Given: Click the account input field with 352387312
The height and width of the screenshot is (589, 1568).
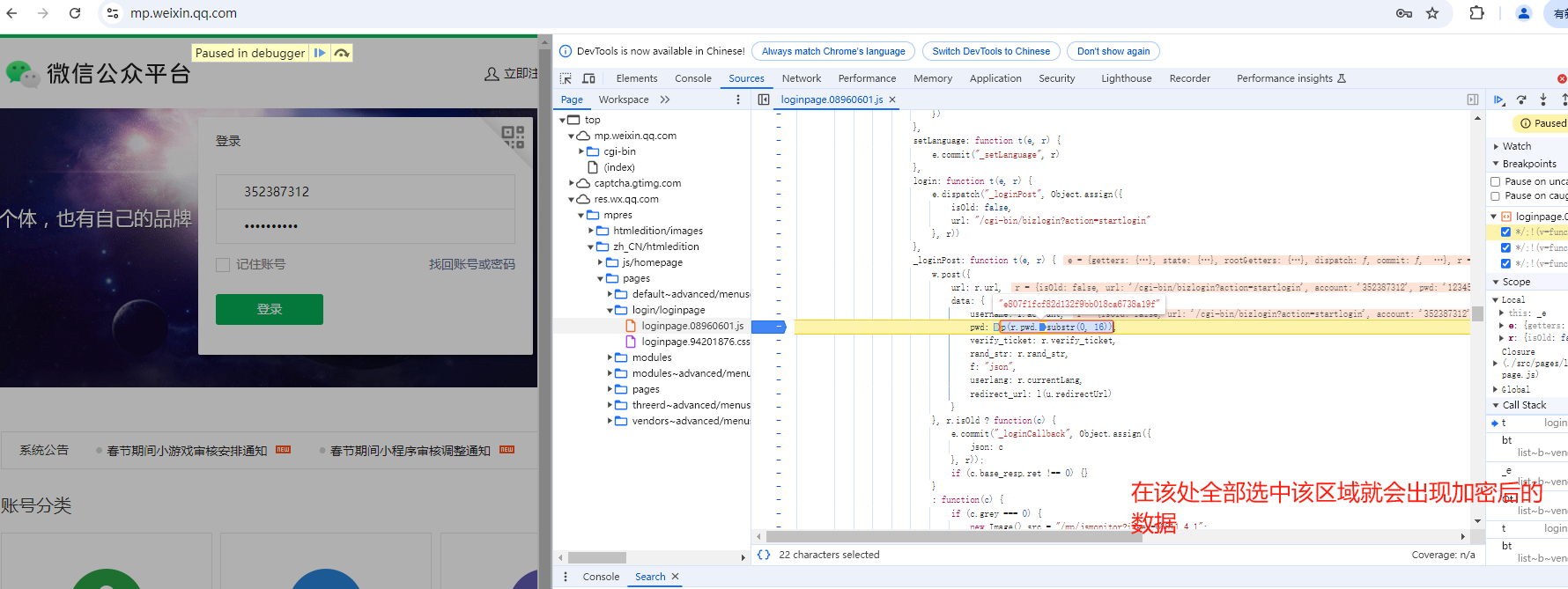Looking at the screenshot, I should [x=366, y=191].
